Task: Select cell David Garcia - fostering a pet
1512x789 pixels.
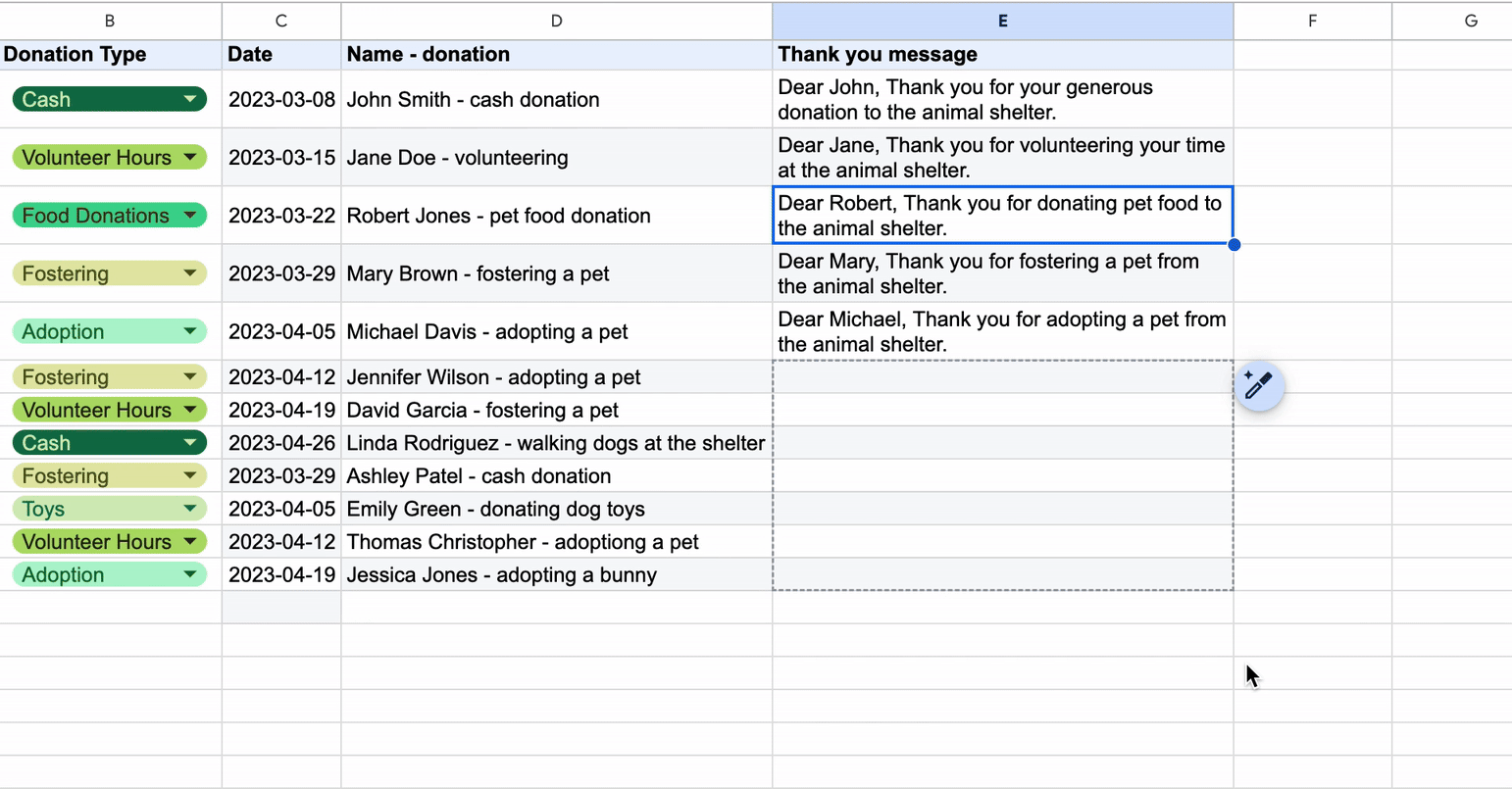Action: [556, 410]
